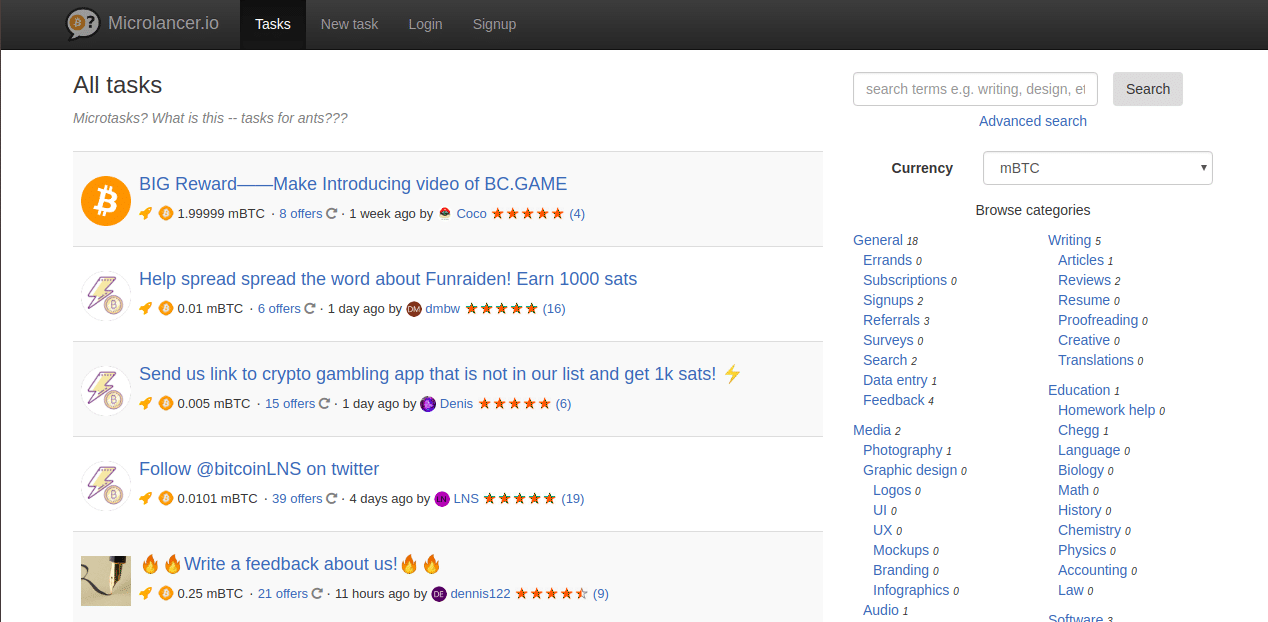This screenshot has width=1268, height=622.
Task: Click the bitcoin coin icon beside 0.0101 mBTC
Action: point(166,498)
